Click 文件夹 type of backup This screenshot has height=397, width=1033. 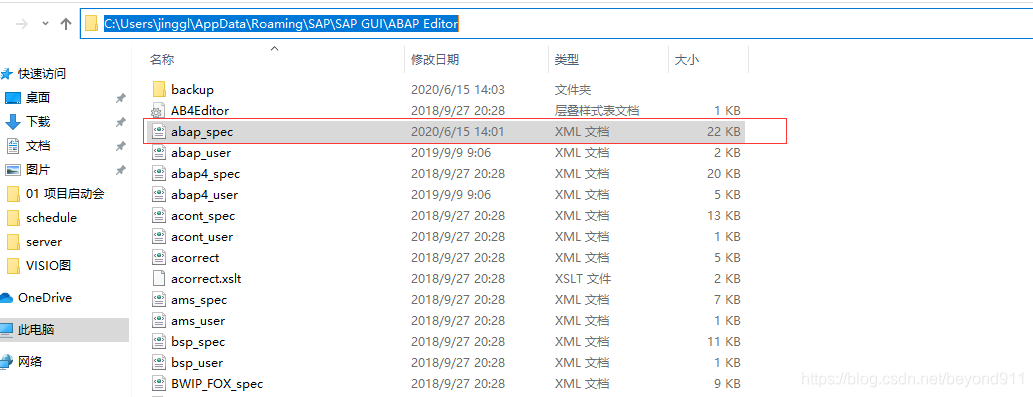click(572, 90)
